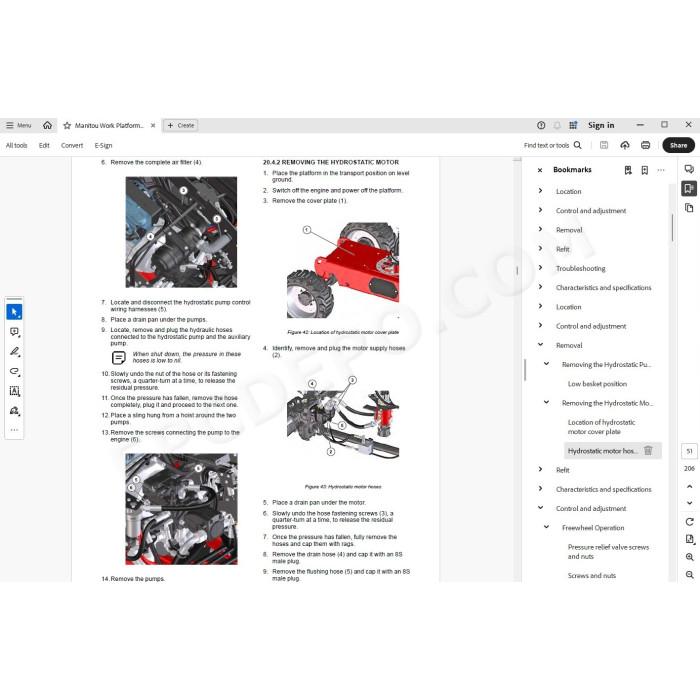Upload to cloud icon

[x=625, y=145]
